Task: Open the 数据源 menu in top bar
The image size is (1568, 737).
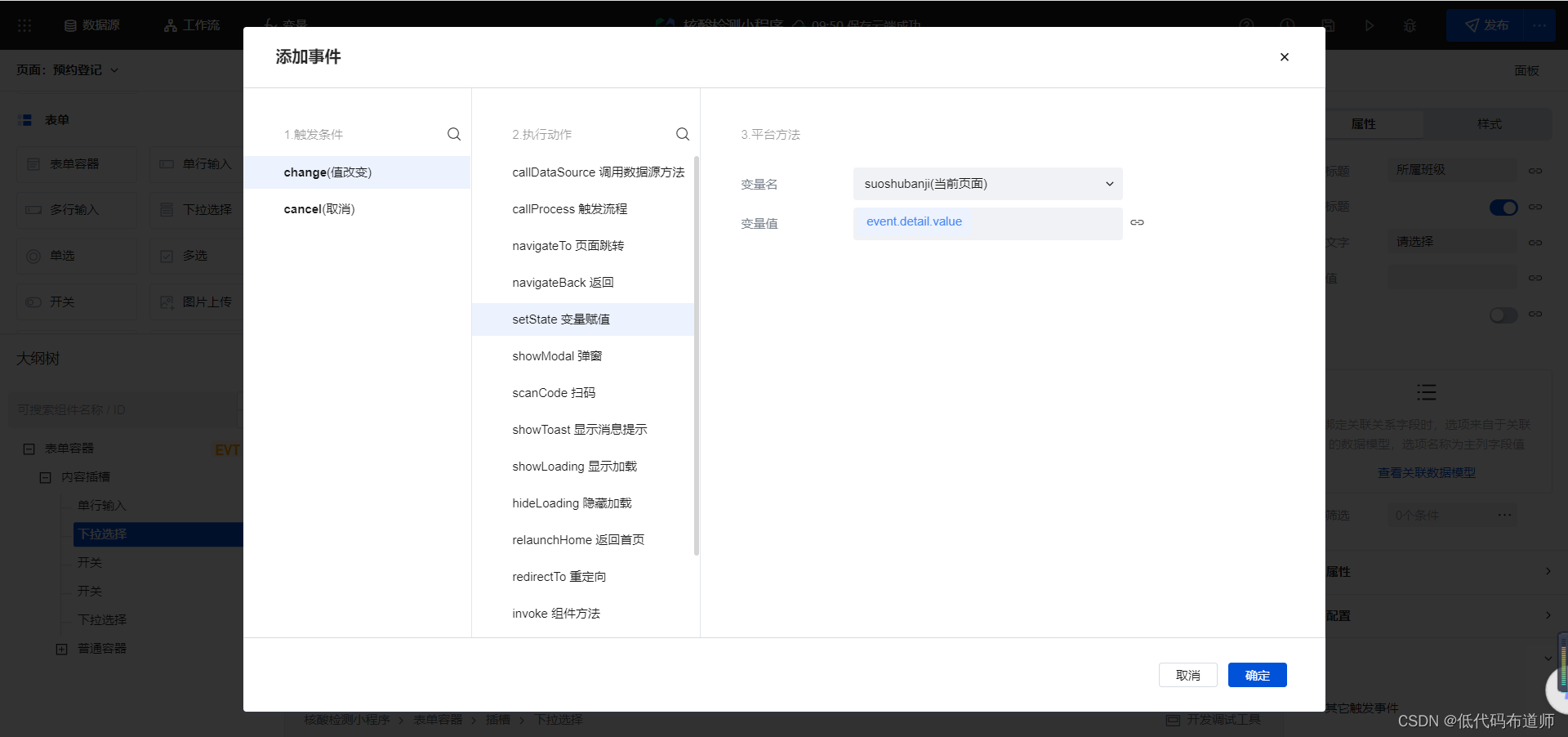Action: click(x=92, y=25)
